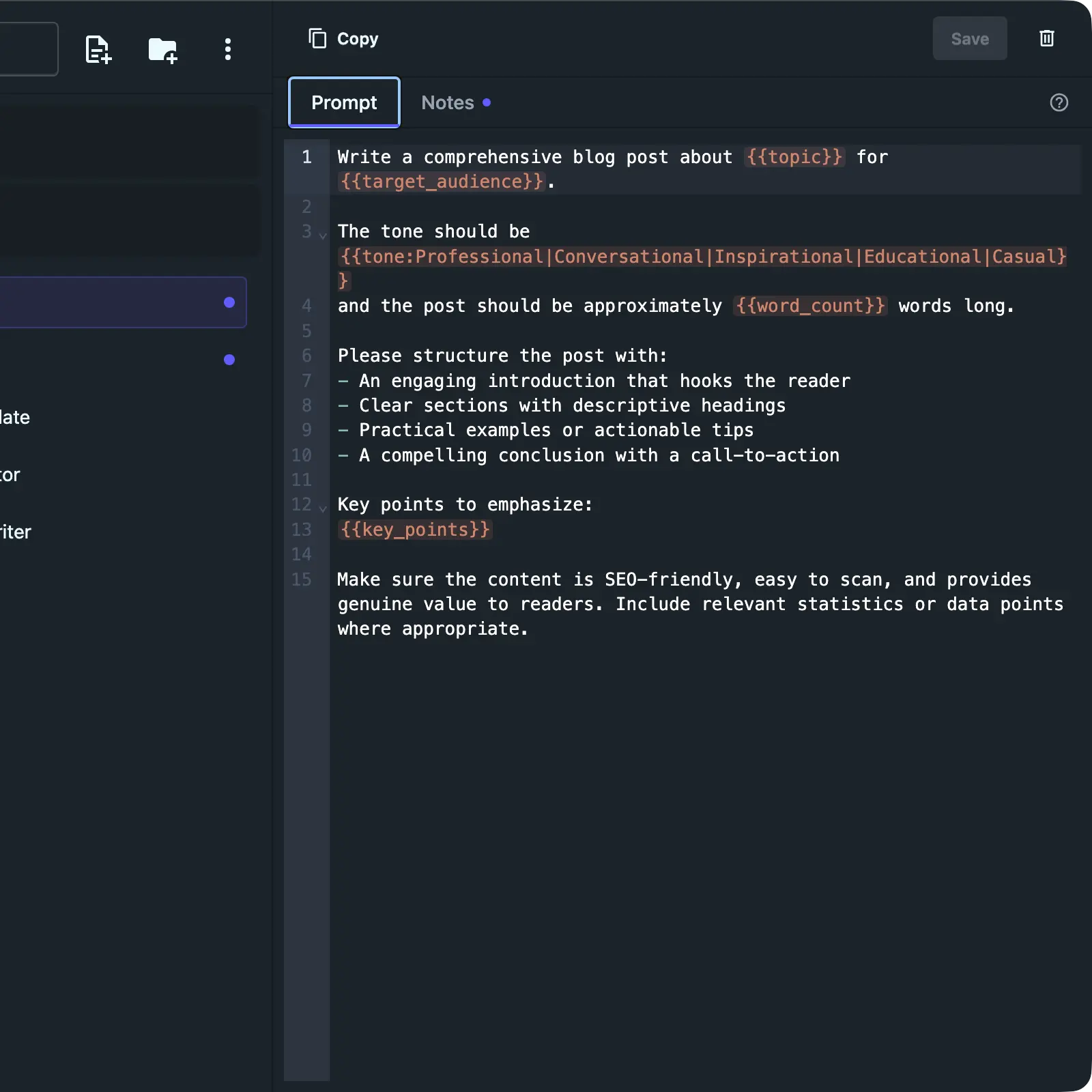This screenshot has width=1092, height=1092.
Task: Select the Prompt tab
Action: (344, 102)
